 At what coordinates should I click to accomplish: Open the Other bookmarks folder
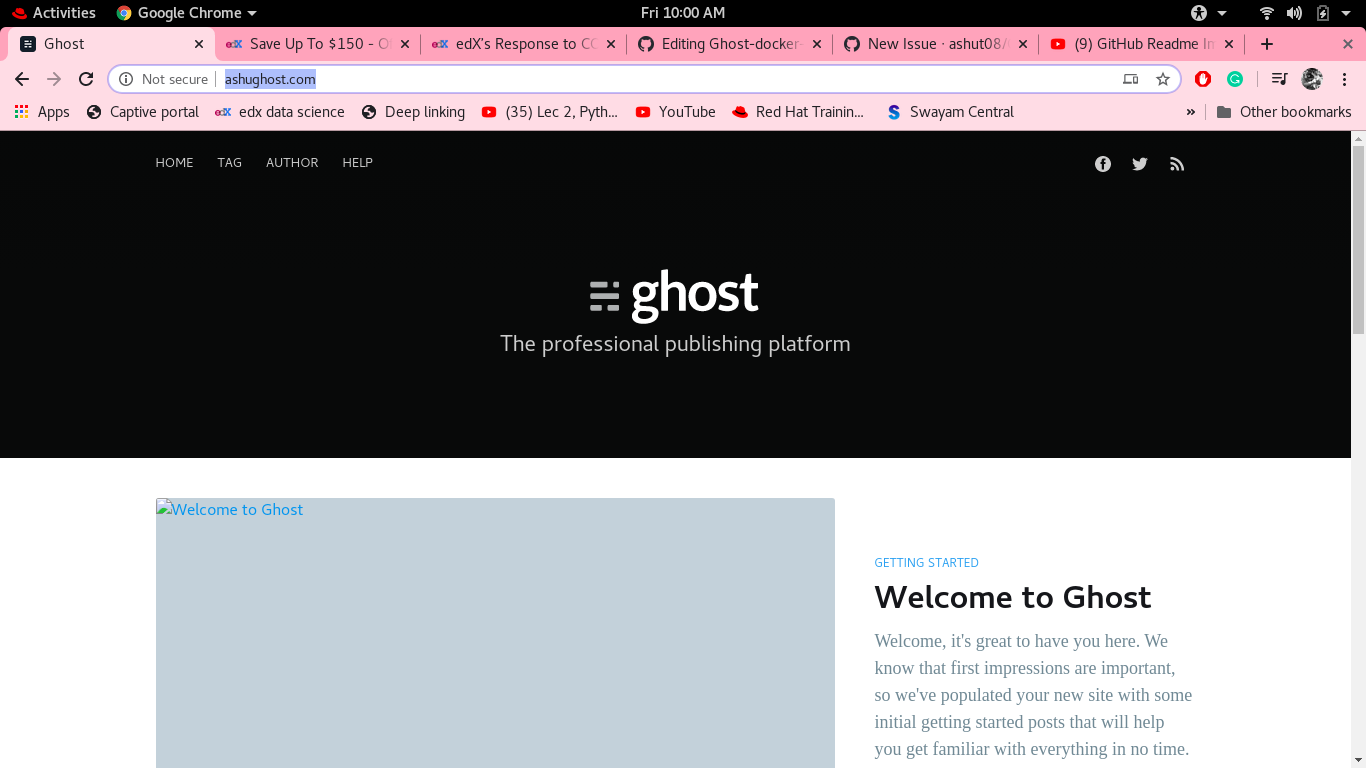(x=1284, y=112)
